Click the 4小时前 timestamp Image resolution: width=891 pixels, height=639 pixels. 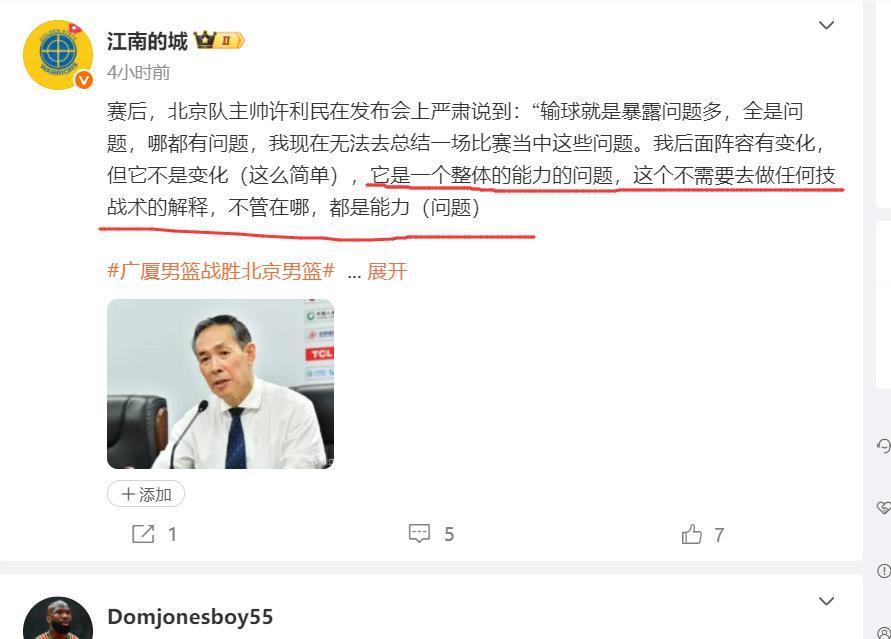tap(138, 72)
